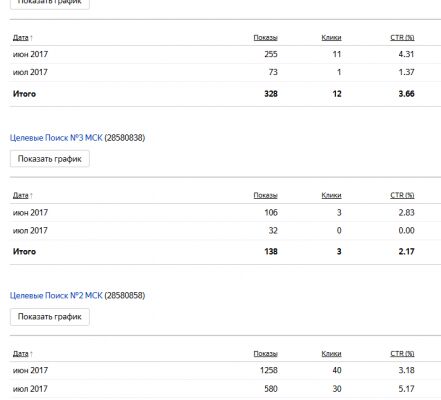Sort the №2 МСК table by CTR (%)
441x400 pixels.
[402, 354]
